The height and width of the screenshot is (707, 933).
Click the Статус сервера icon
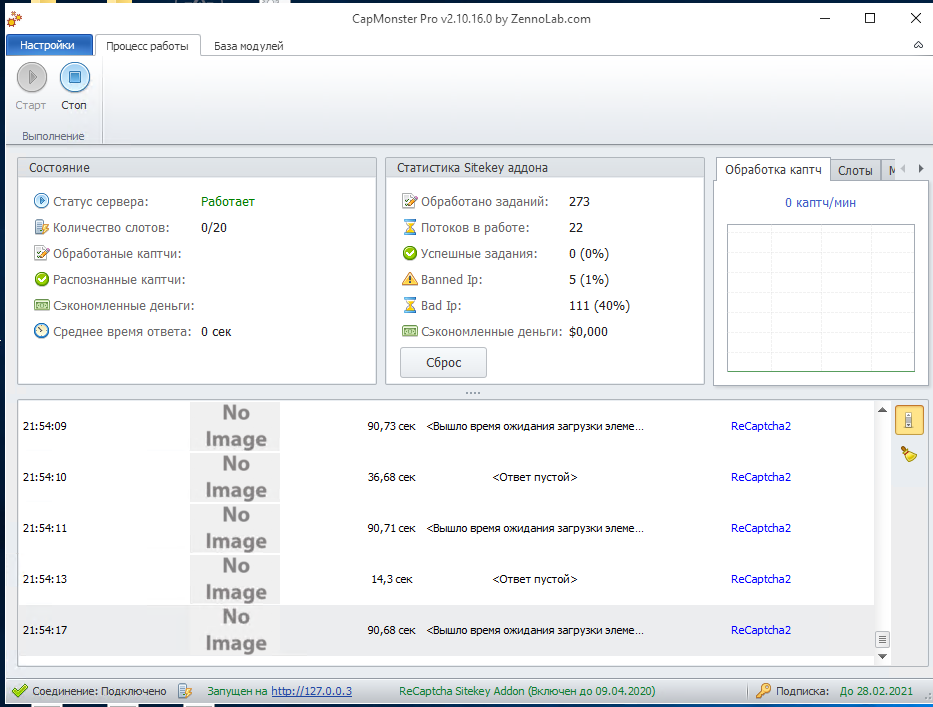pos(41,201)
